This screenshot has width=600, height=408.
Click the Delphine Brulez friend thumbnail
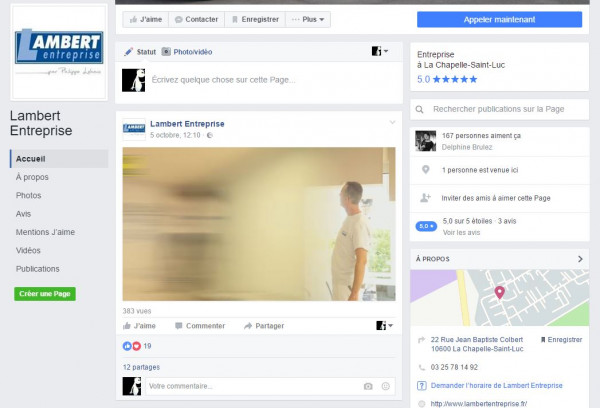click(x=426, y=141)
